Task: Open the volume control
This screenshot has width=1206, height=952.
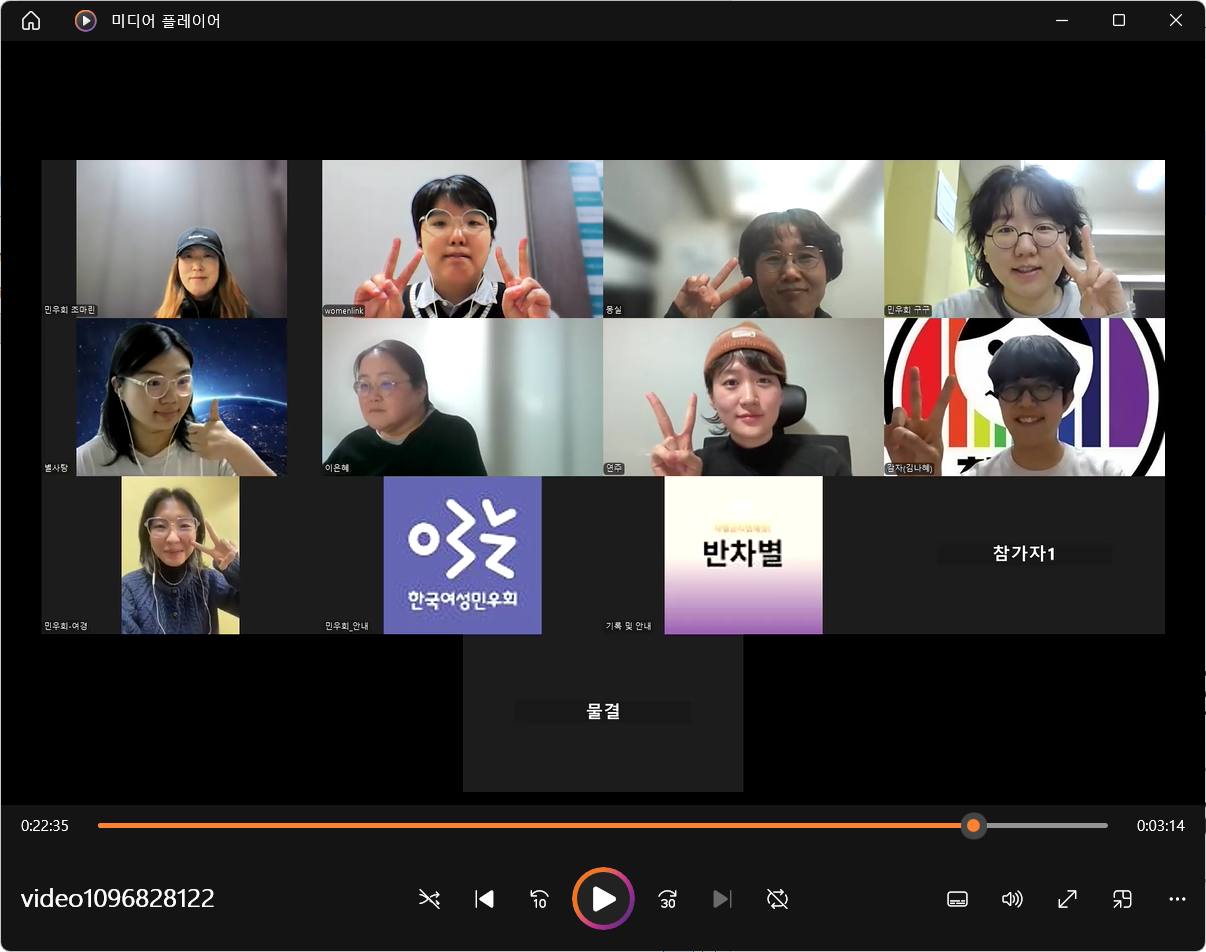Action: click(1012, 899)
